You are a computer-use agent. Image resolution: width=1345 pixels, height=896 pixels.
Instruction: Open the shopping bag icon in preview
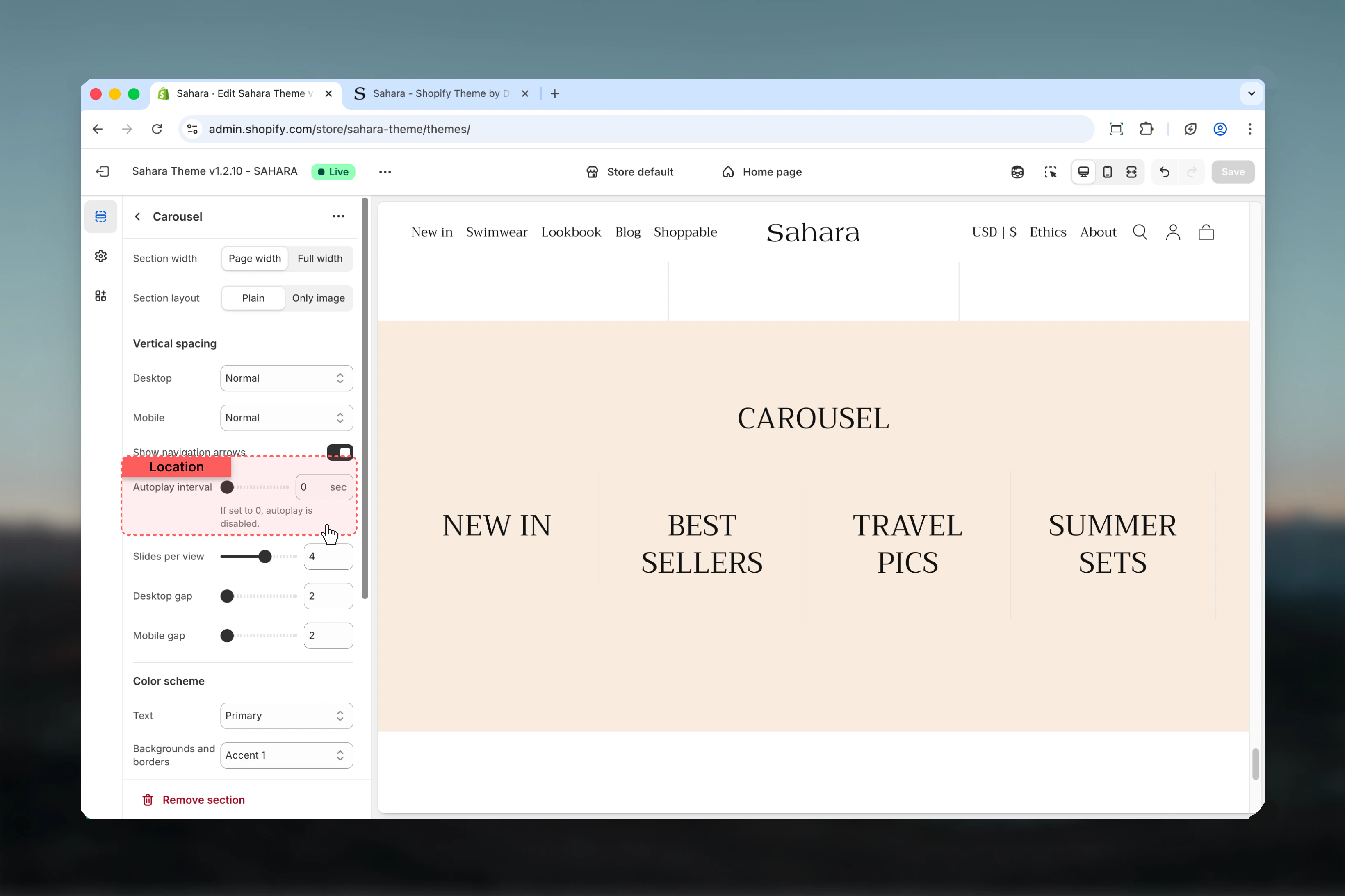click(1206, 232)
